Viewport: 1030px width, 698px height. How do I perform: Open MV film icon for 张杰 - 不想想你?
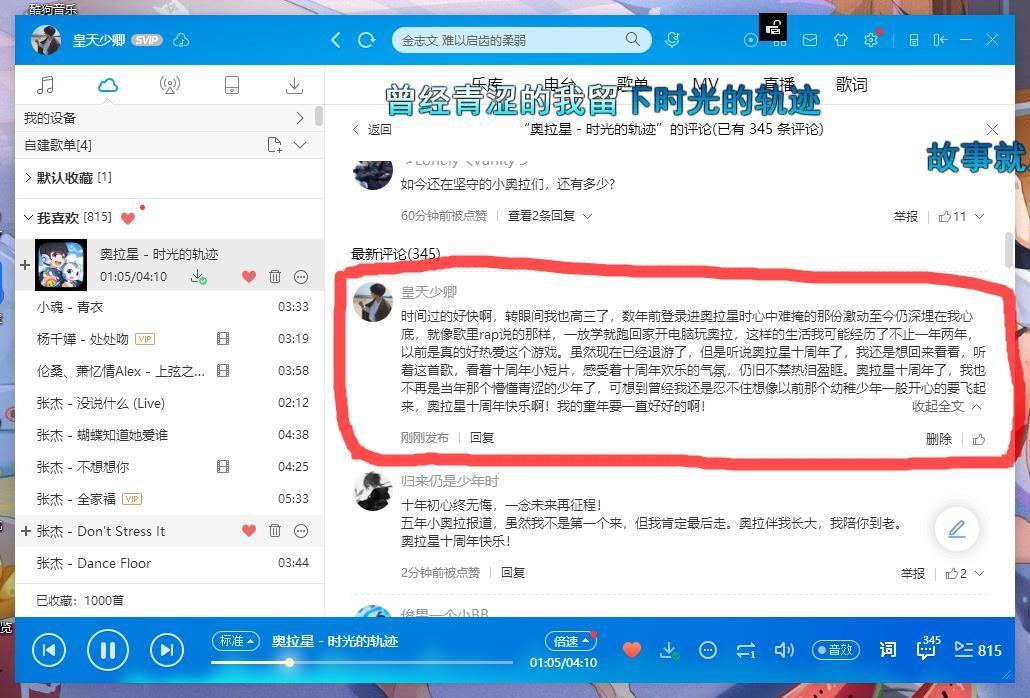(223, 467)
